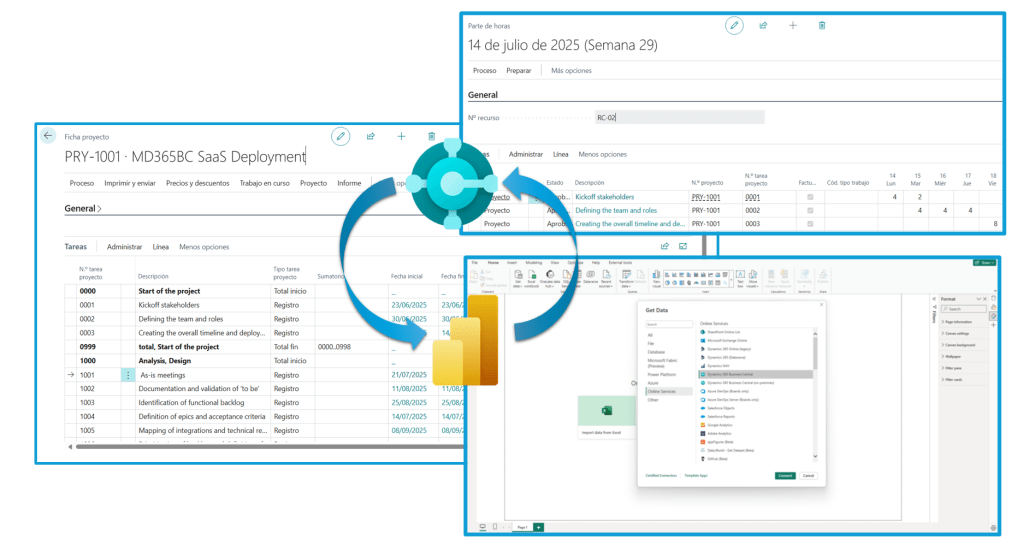Click the plus icon in Ficha proyecto header
Image resolution: width=1023 pixels, height=551 pixels.
coord(401,136)
